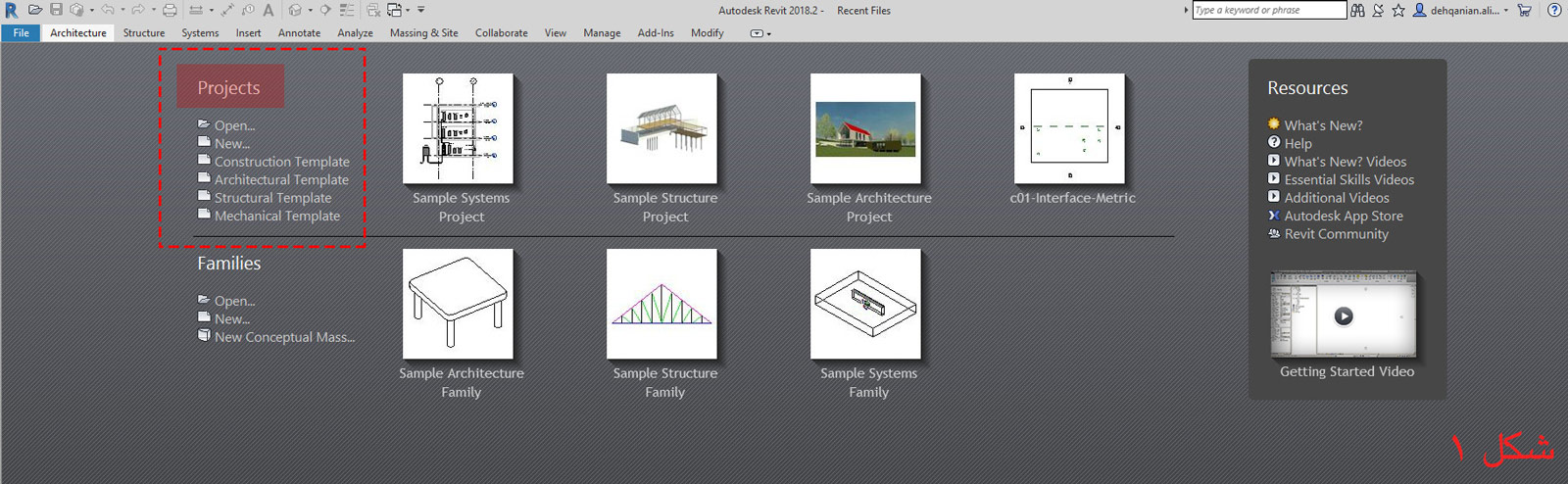Click the Section tool icon

point(325,10)
